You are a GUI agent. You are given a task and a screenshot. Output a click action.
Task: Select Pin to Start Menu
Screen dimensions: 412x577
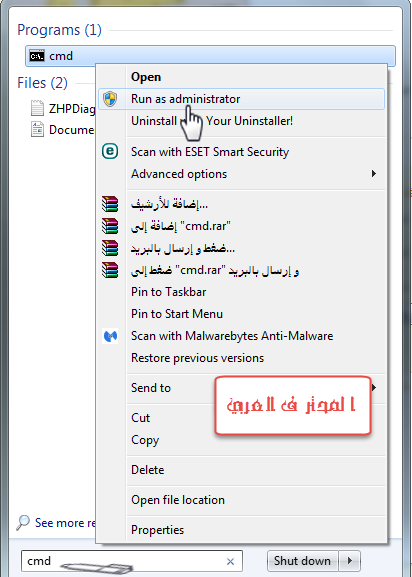[177, 314]
